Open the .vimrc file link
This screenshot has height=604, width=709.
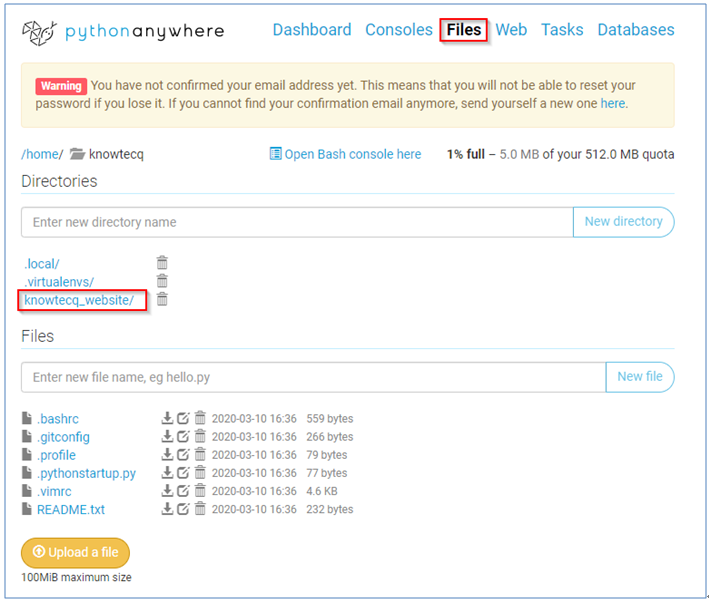coord(54,491)
